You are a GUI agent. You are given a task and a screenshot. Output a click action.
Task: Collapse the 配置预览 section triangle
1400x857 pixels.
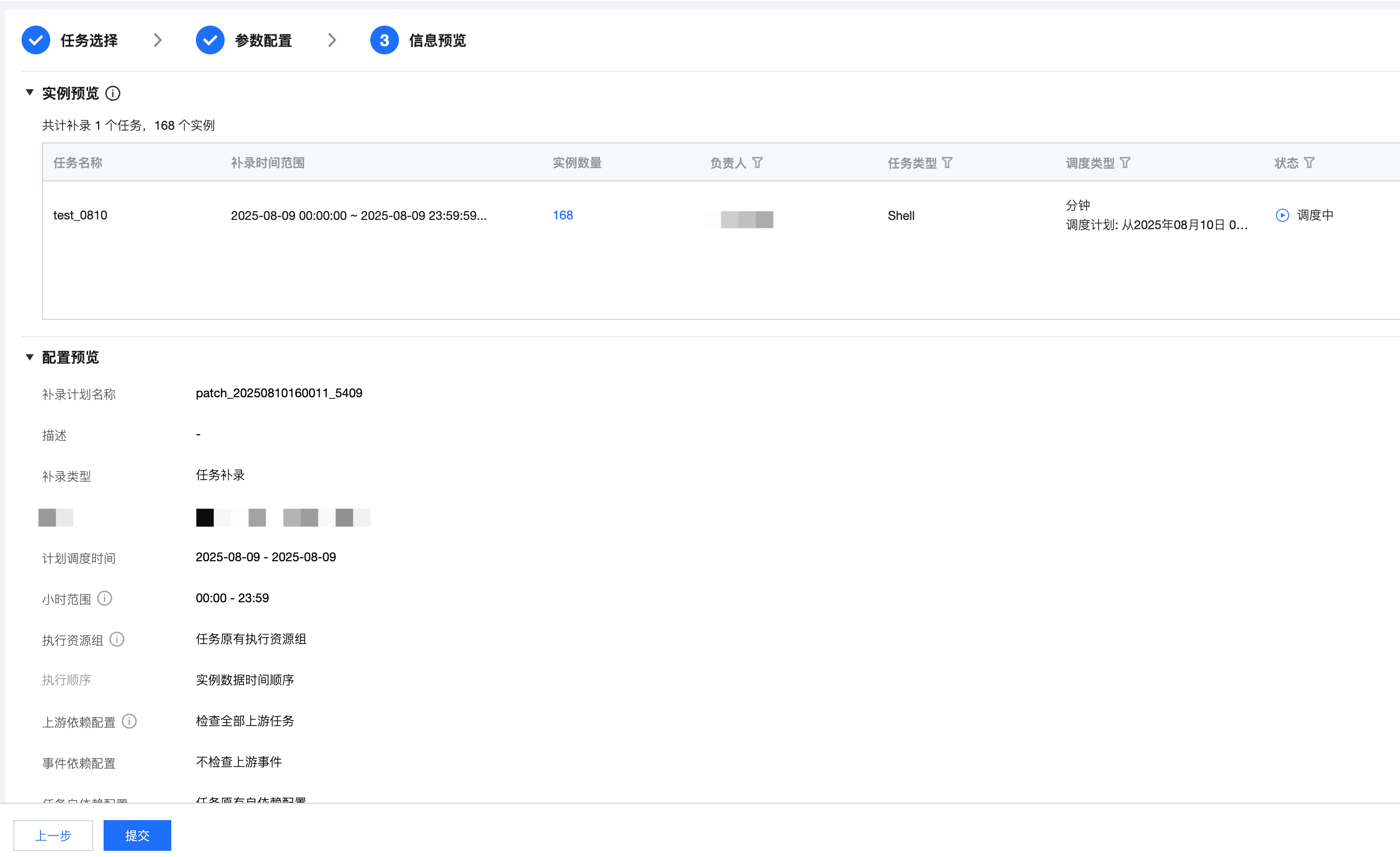click(x=30, y=357)
